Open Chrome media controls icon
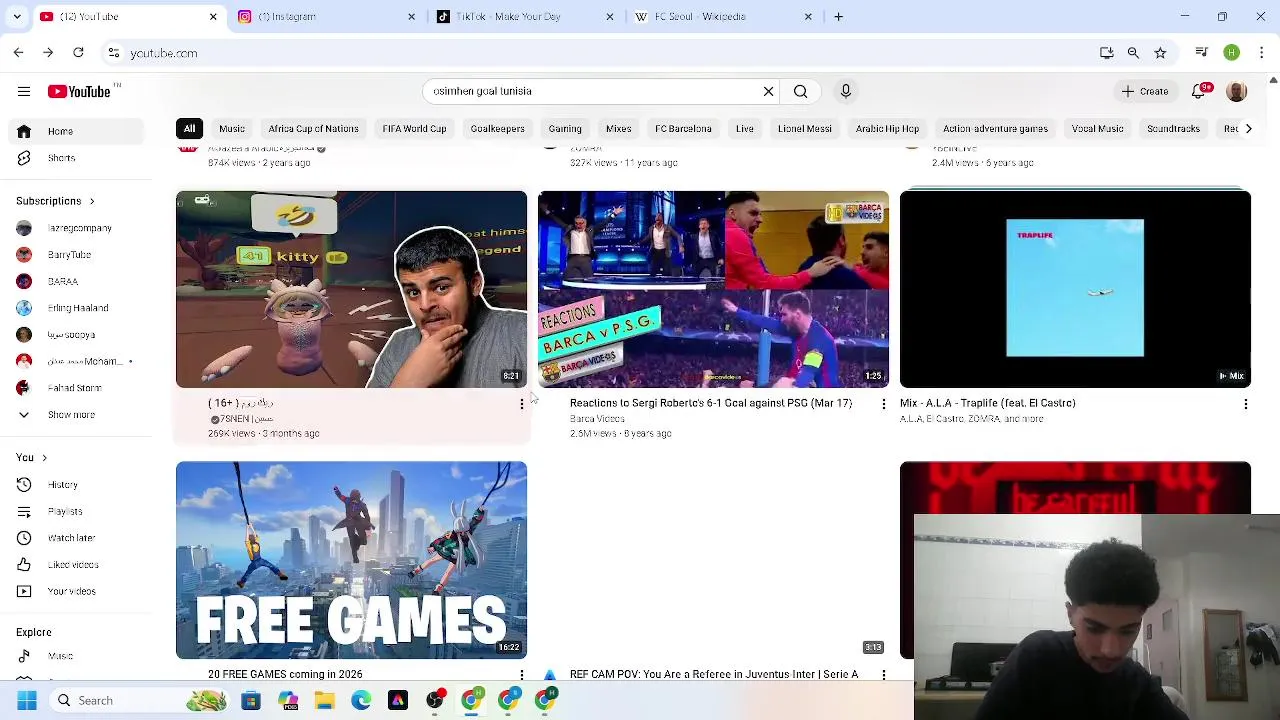The height and width of the screenshot is (720, 1280). [1202, 53]
